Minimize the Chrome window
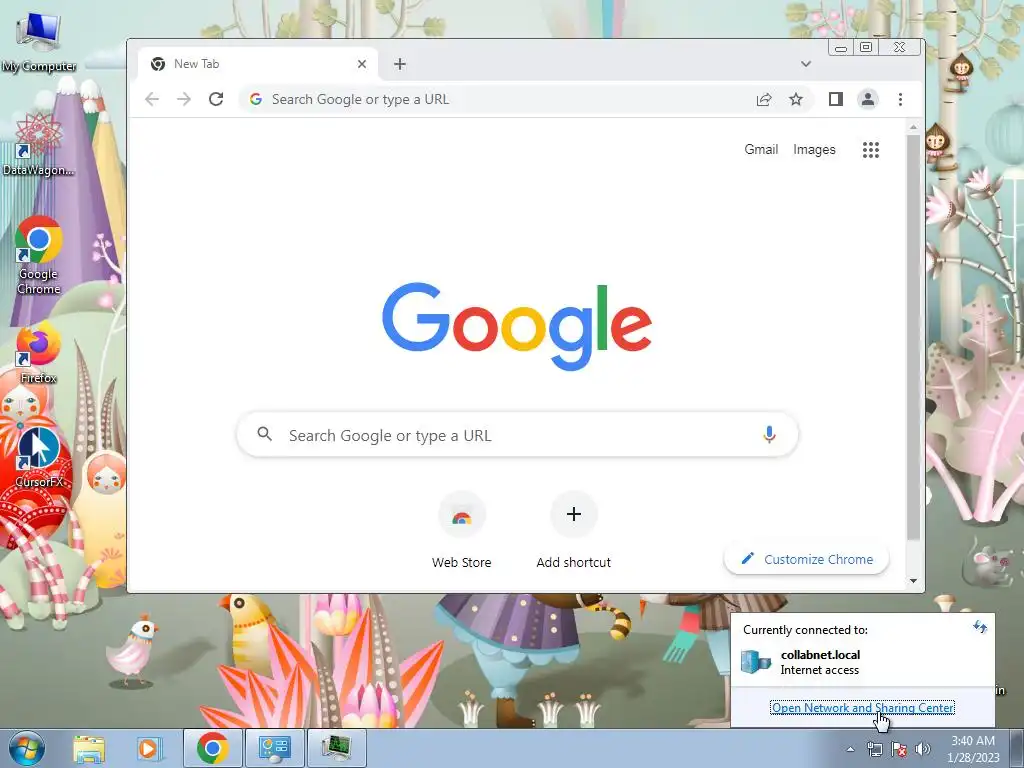Screen dimensions: 1024x768 tap(841, 47)
